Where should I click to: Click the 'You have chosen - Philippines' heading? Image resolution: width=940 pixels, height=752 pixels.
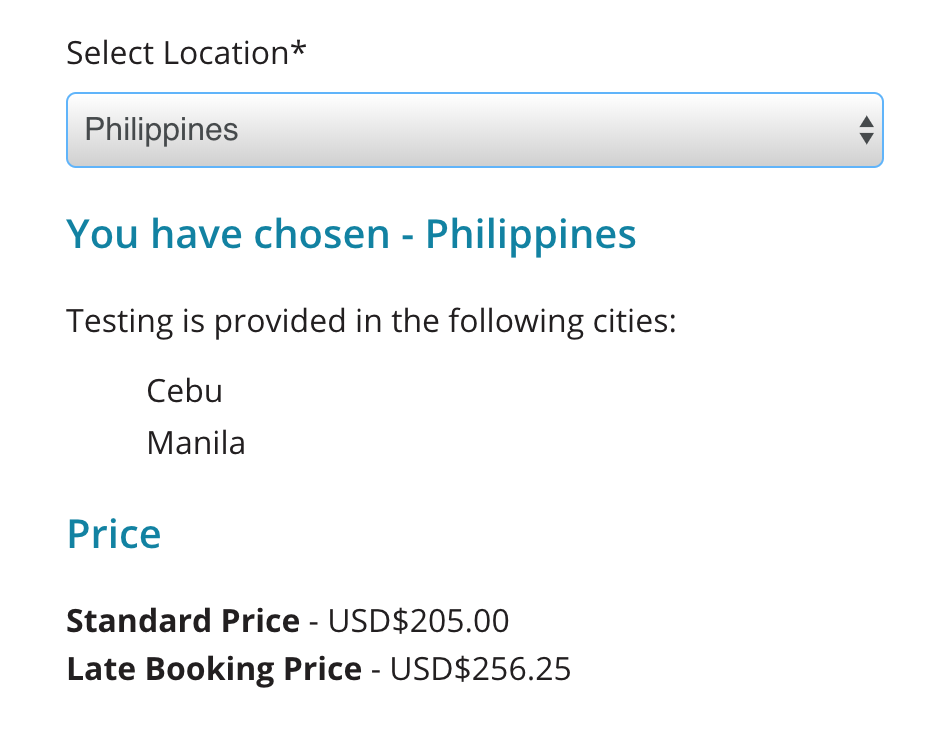(351, 234)
